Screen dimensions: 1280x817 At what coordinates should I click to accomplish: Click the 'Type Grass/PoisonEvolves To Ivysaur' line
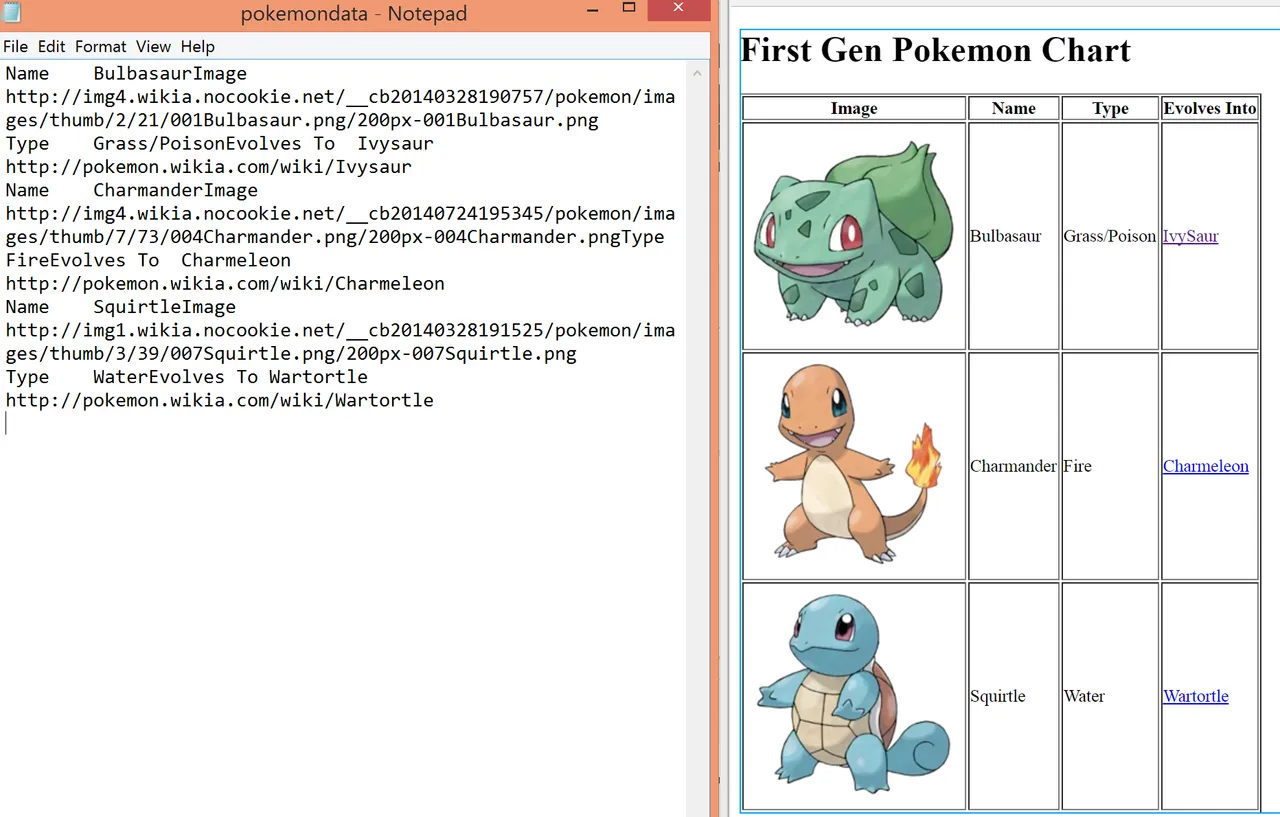click(x=219, y=144)
